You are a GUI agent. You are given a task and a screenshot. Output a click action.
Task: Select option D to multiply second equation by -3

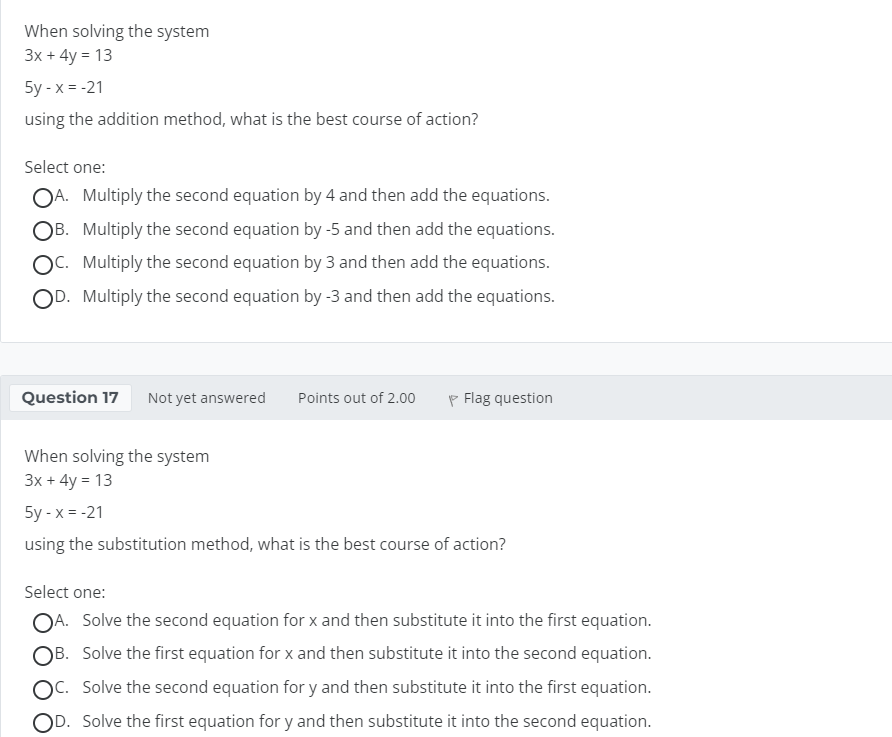tap(42, 298)
